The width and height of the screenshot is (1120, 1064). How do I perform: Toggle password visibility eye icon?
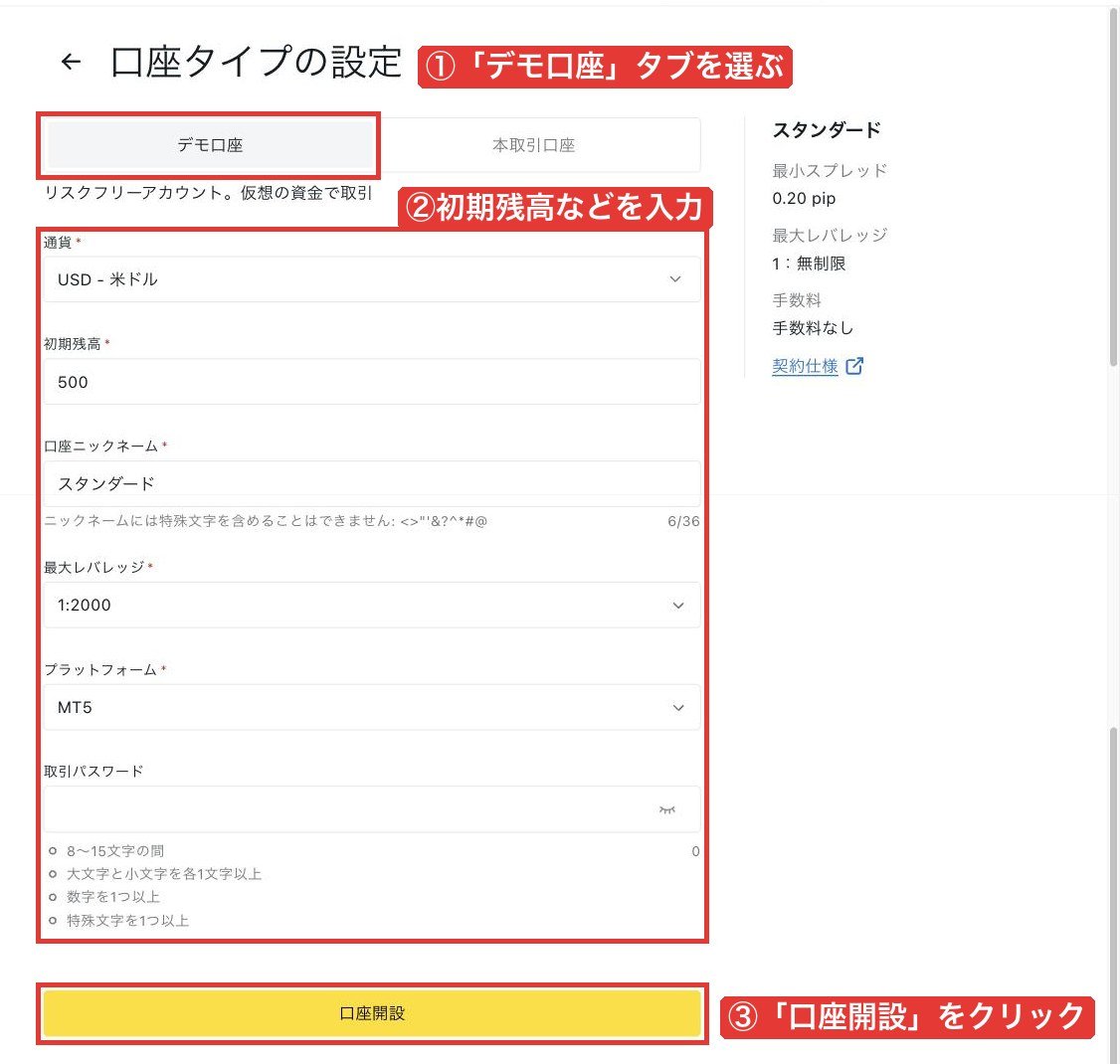[x=667, y=809]
